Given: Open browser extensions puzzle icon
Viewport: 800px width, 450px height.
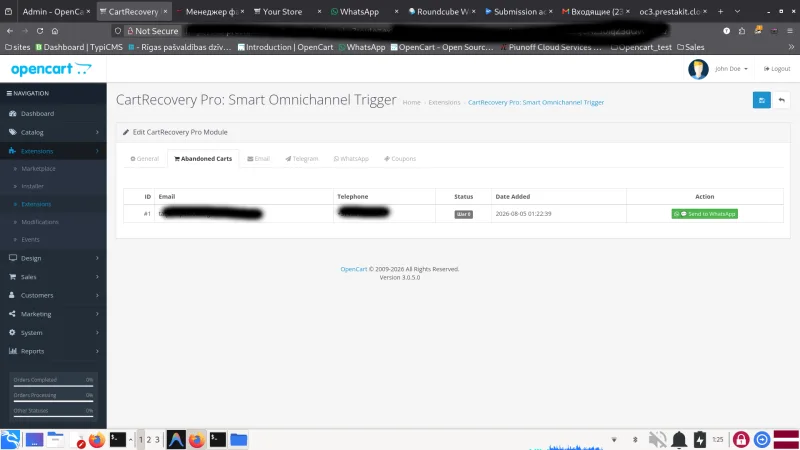Looking at the screenshot, I should (x=742, y=31).
